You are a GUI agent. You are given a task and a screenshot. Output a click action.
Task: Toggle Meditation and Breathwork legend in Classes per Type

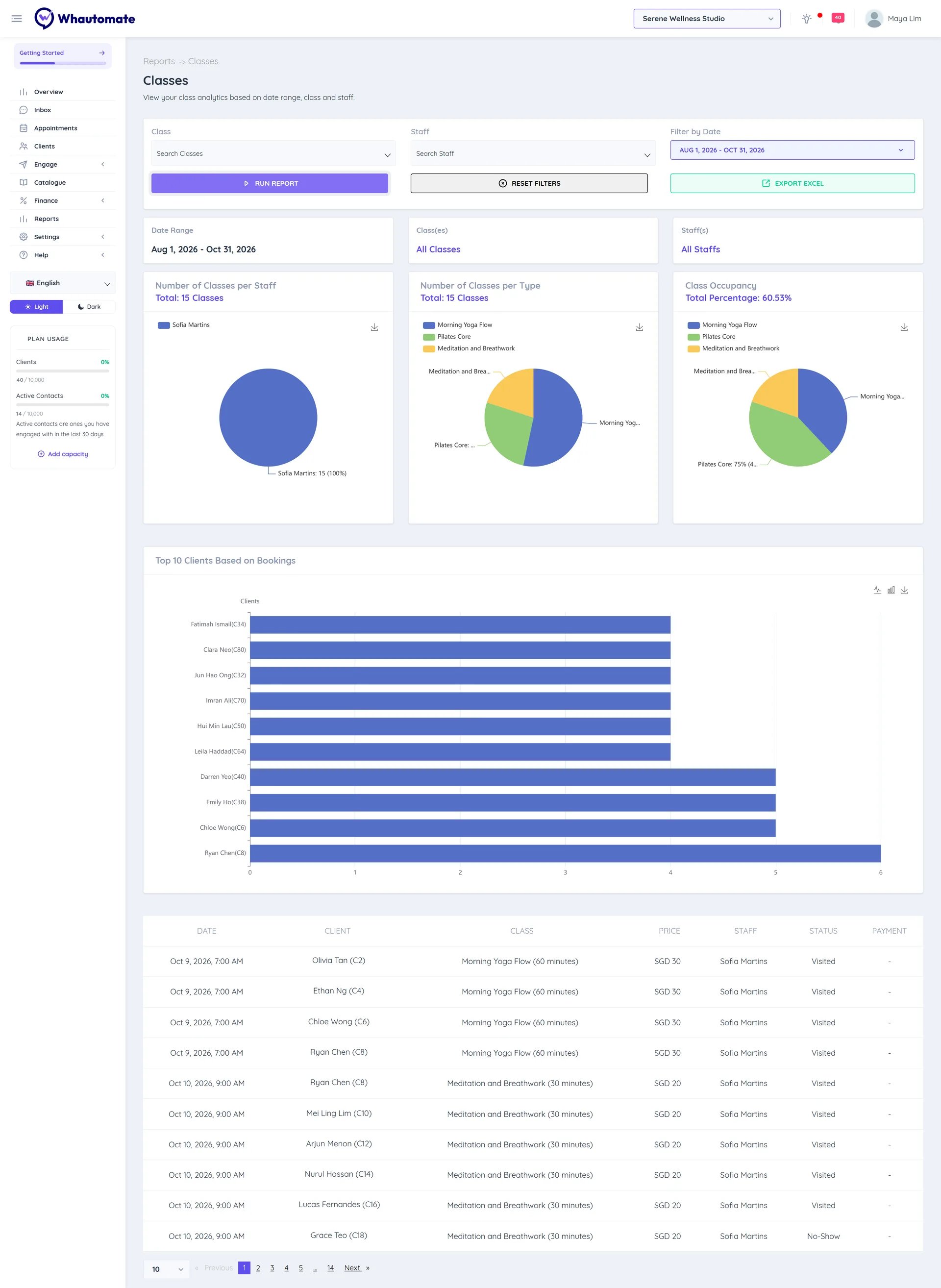[469, 348]
